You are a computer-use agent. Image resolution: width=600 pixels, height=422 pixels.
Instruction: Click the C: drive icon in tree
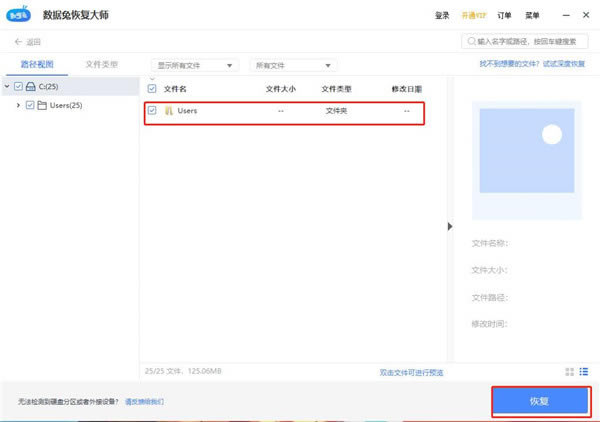click(x=31, y=86)
